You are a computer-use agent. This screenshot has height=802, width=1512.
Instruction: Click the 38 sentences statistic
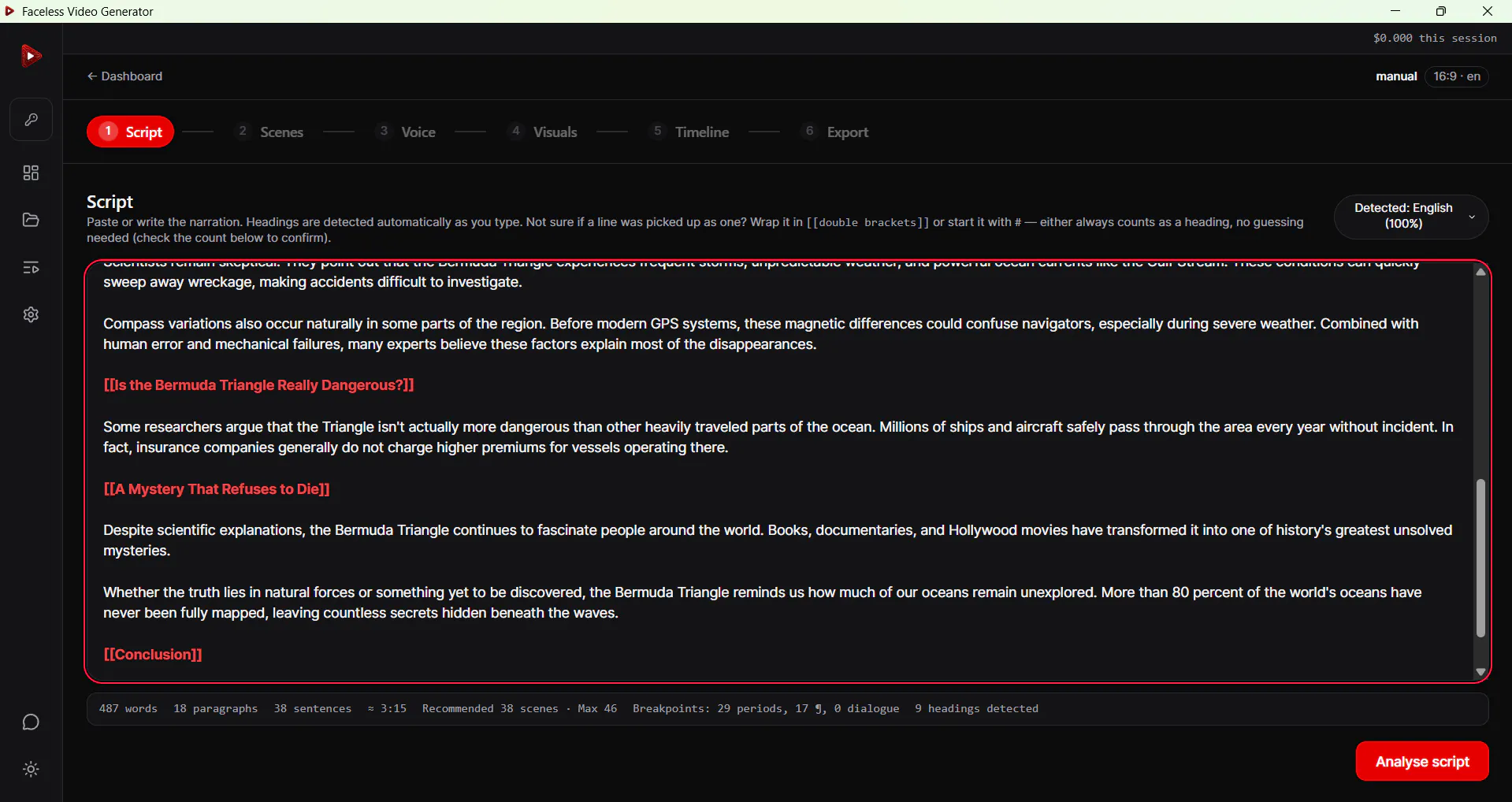313,709
